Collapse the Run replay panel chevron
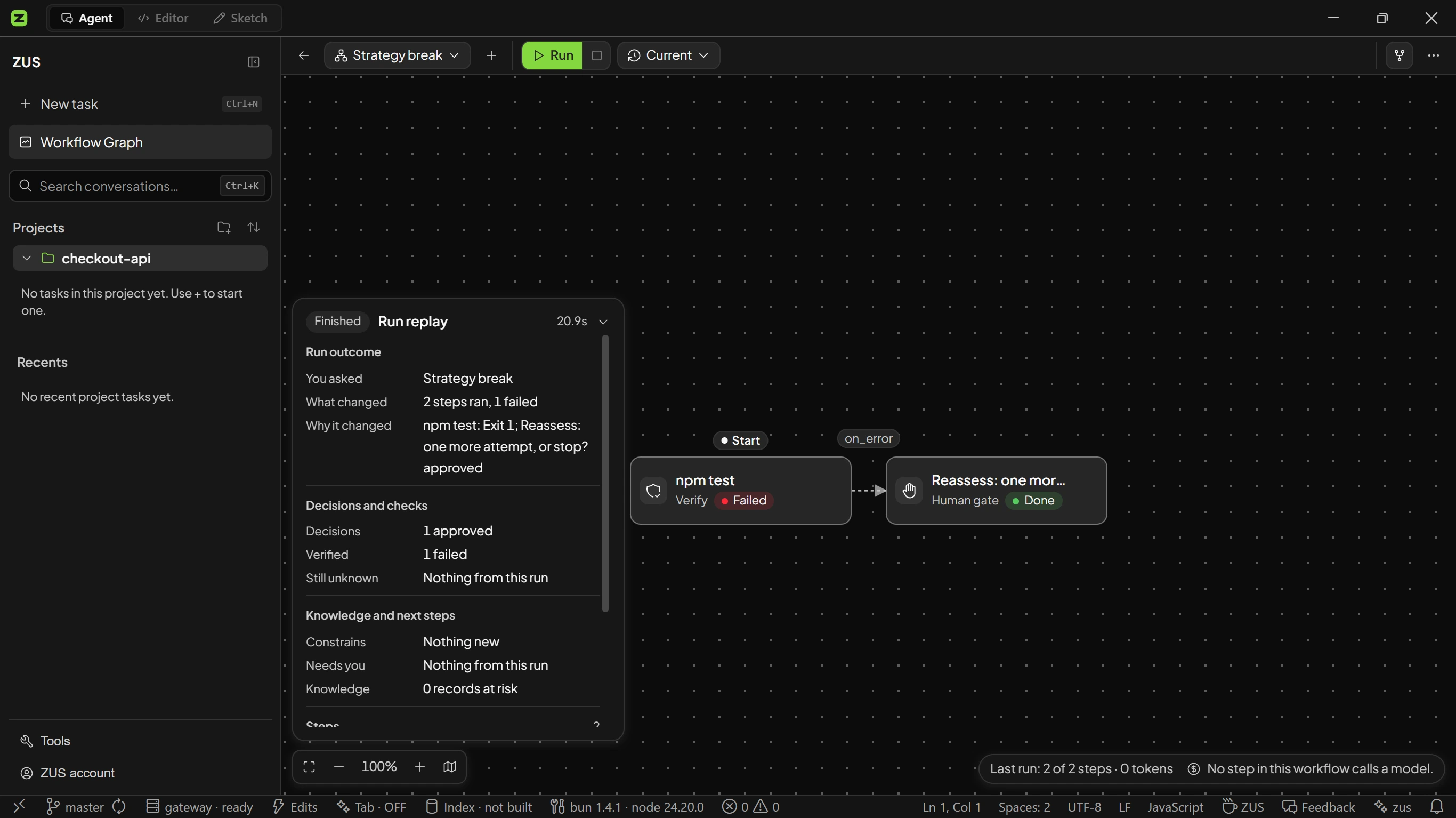 pos(603,322)
